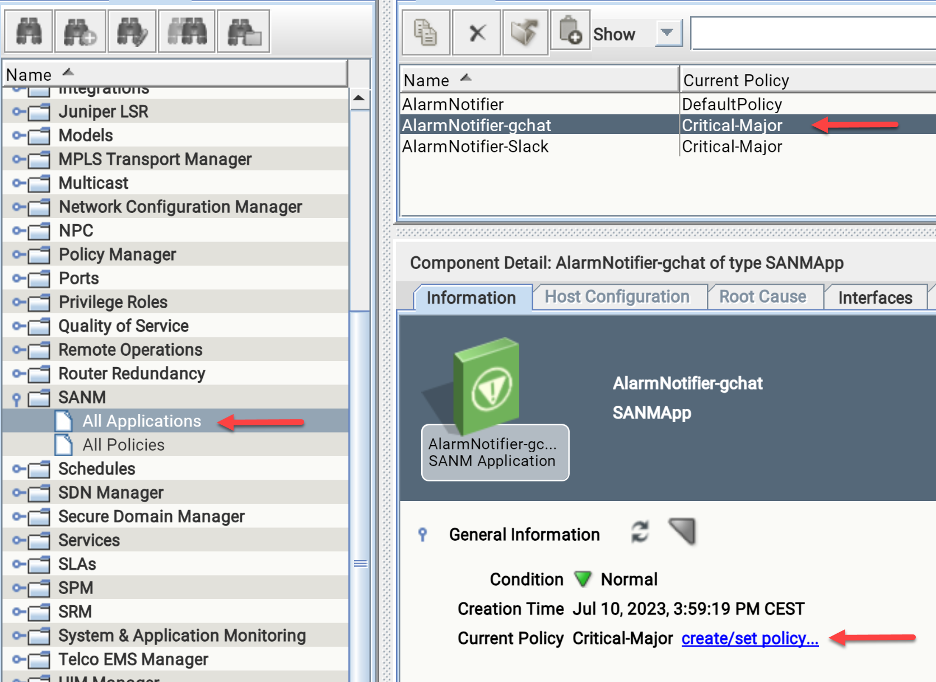Click the binoculars icon with pencil badge
936x682 pixels.
coord(134,33)
